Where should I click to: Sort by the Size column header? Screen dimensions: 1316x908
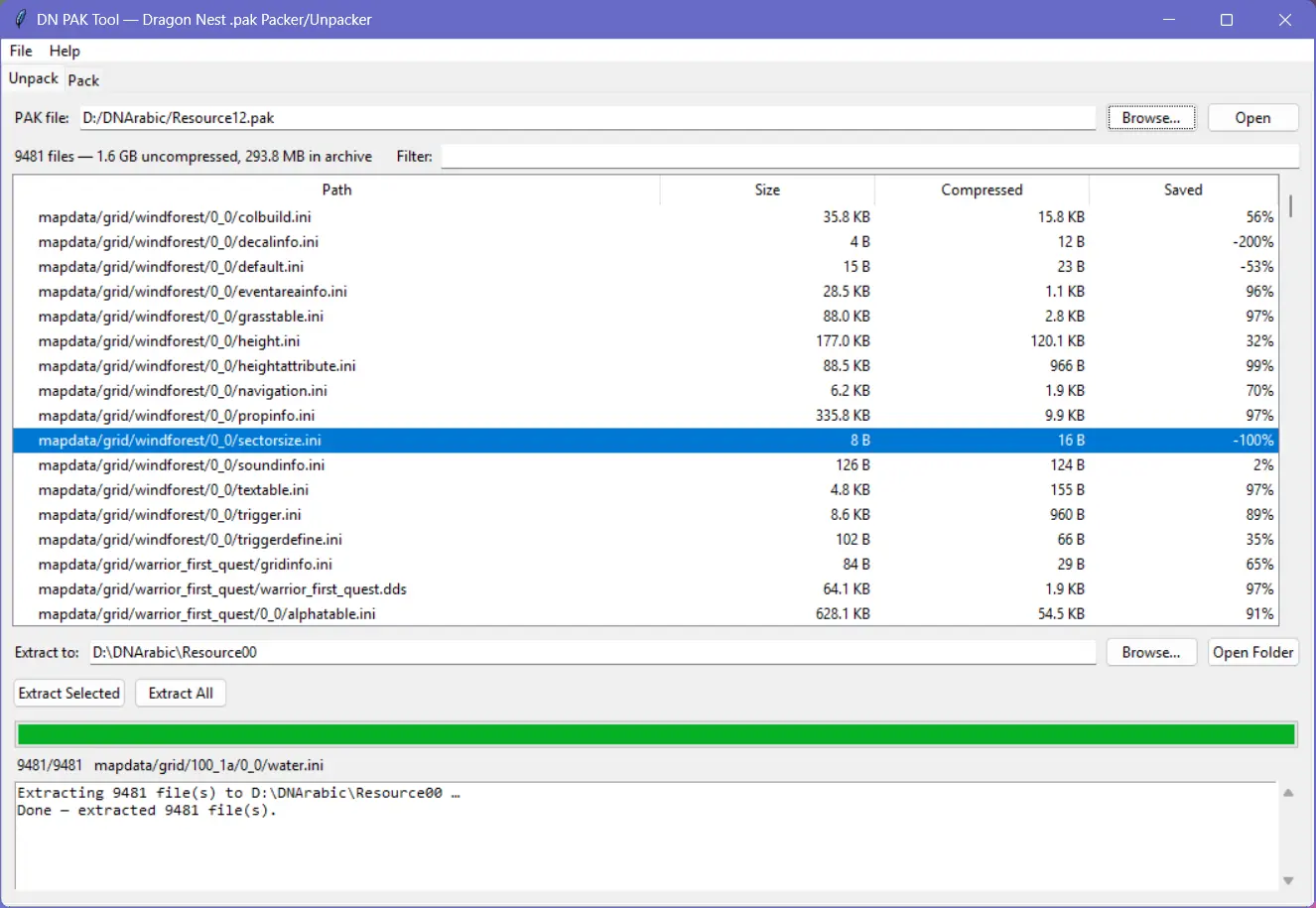767,190
